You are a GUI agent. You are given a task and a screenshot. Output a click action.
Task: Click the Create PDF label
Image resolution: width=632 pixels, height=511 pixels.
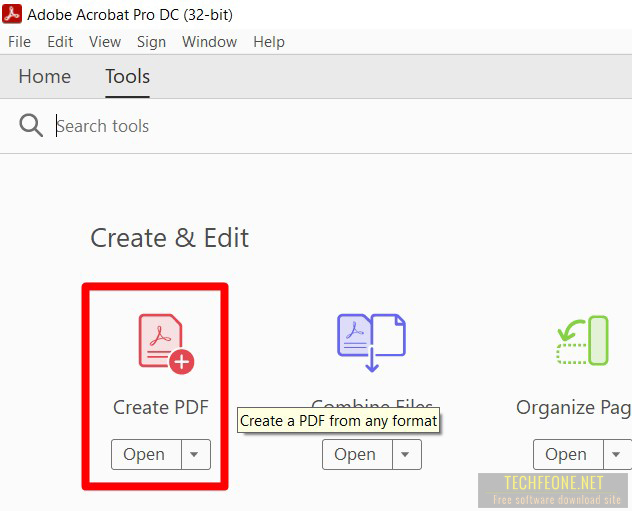pyautogui.click(x=161, y=407)
